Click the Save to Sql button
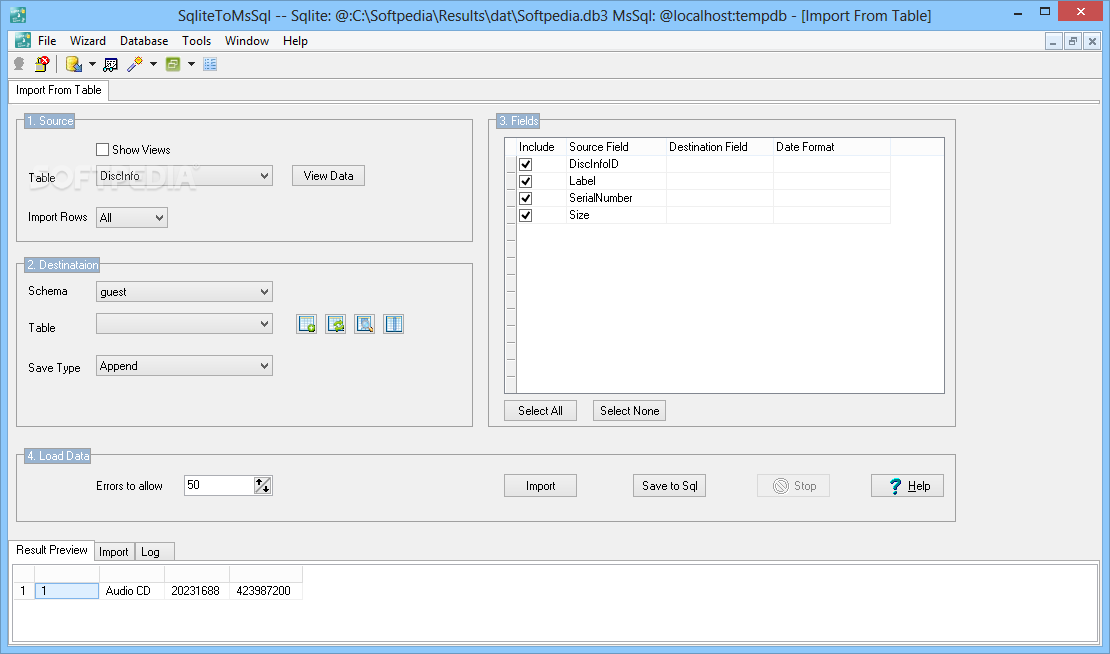The image size is (1110, 654). (670, 486)
